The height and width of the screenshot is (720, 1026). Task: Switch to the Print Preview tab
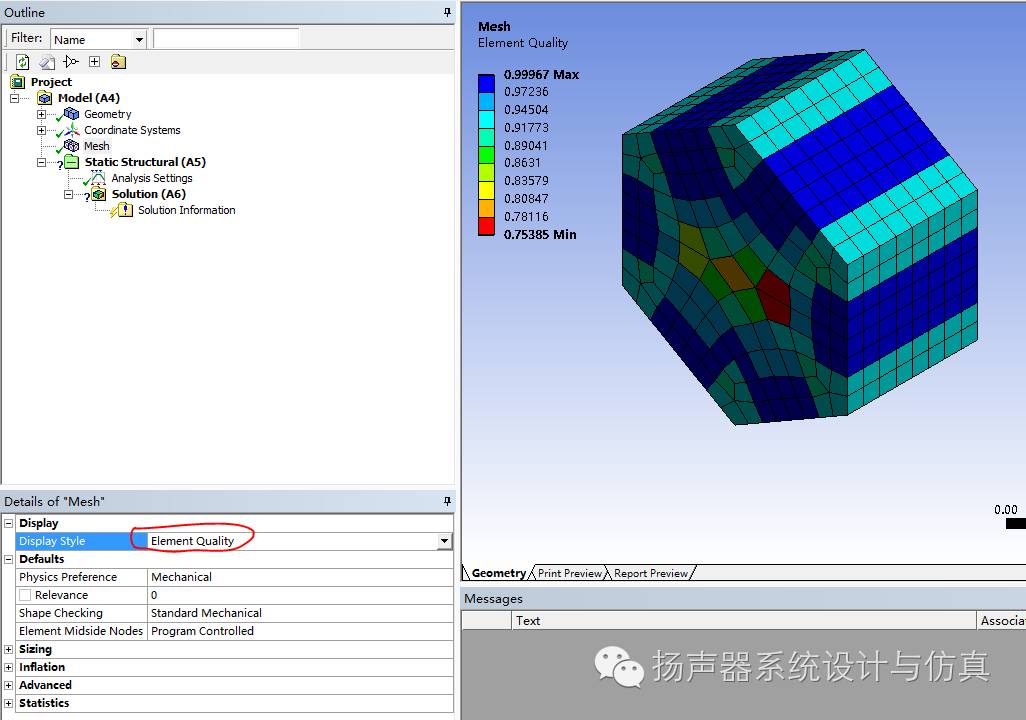[570, 573]
